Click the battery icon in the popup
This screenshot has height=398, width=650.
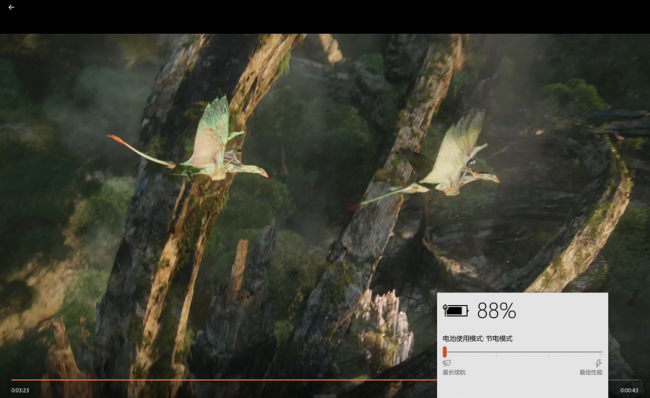(x=456, y=310)
